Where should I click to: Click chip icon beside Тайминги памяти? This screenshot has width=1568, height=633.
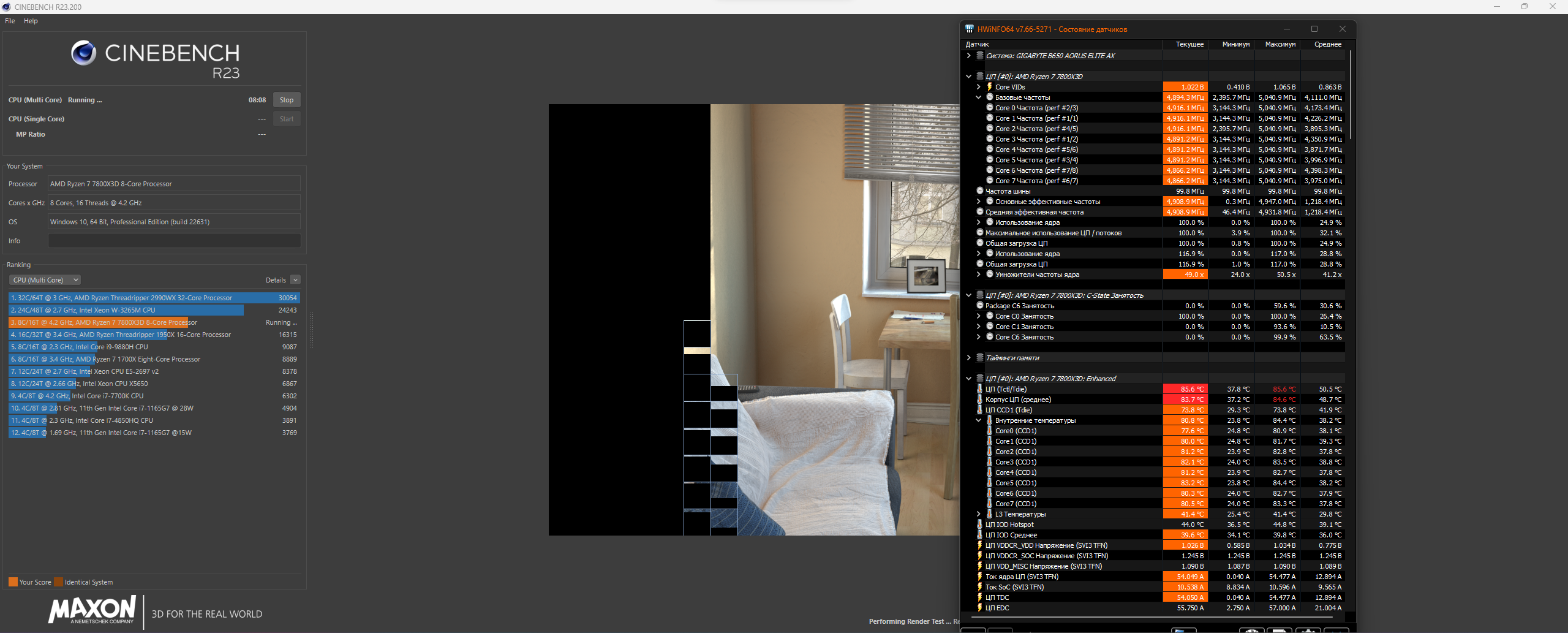(980, 358)
